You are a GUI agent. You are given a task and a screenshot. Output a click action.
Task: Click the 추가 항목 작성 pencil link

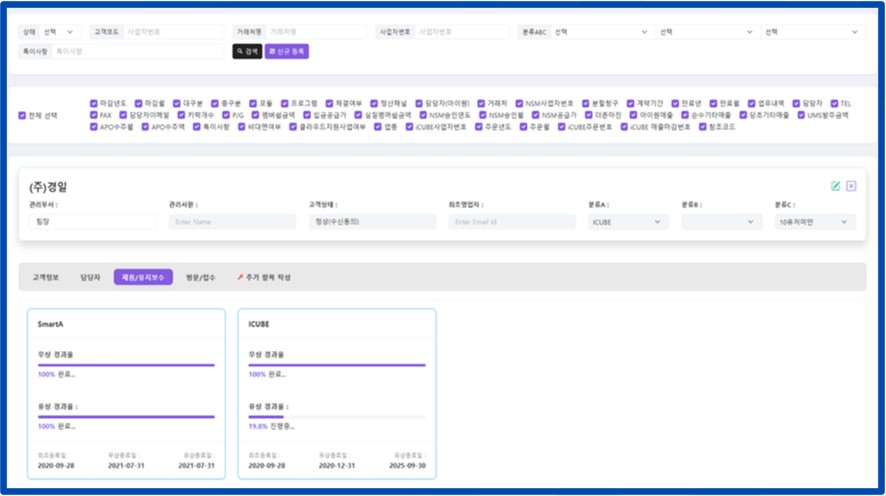pos(263,277)
